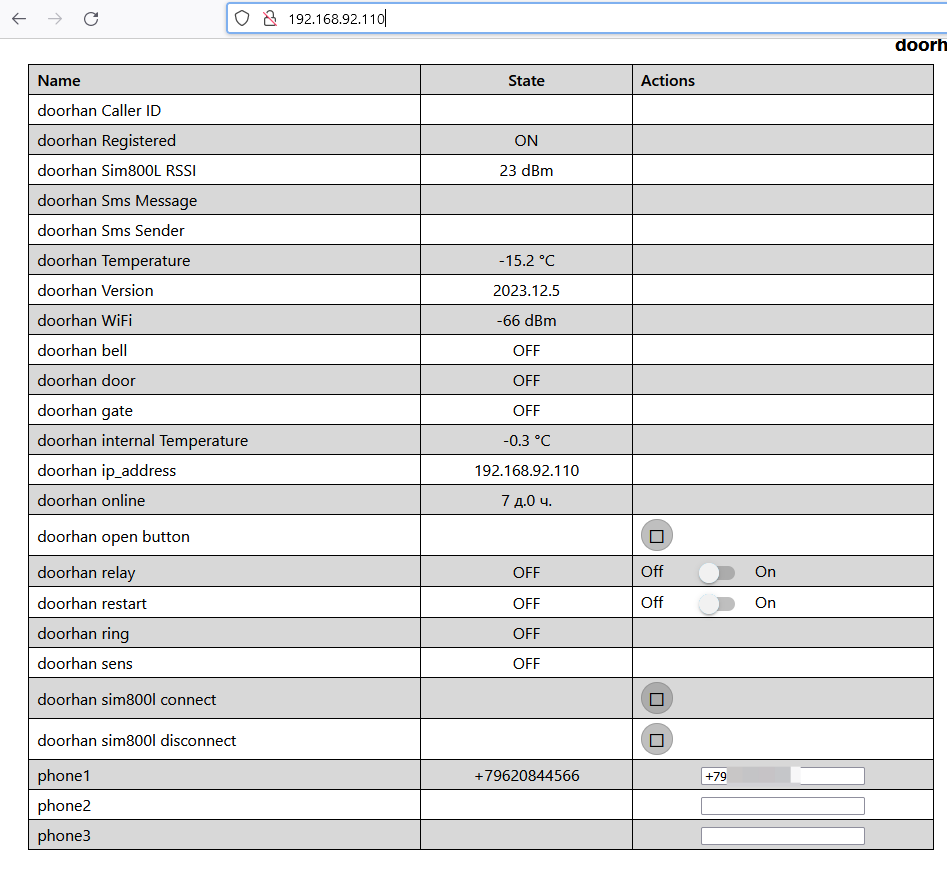
Task: Go back with the browser back arrow
Action: coord(19,19)
